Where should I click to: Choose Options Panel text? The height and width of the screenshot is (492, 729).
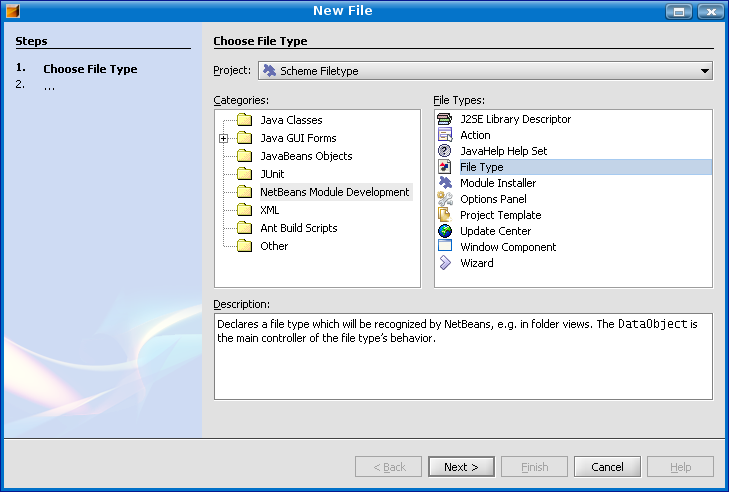pyautogui.click(x=493, y=199)
